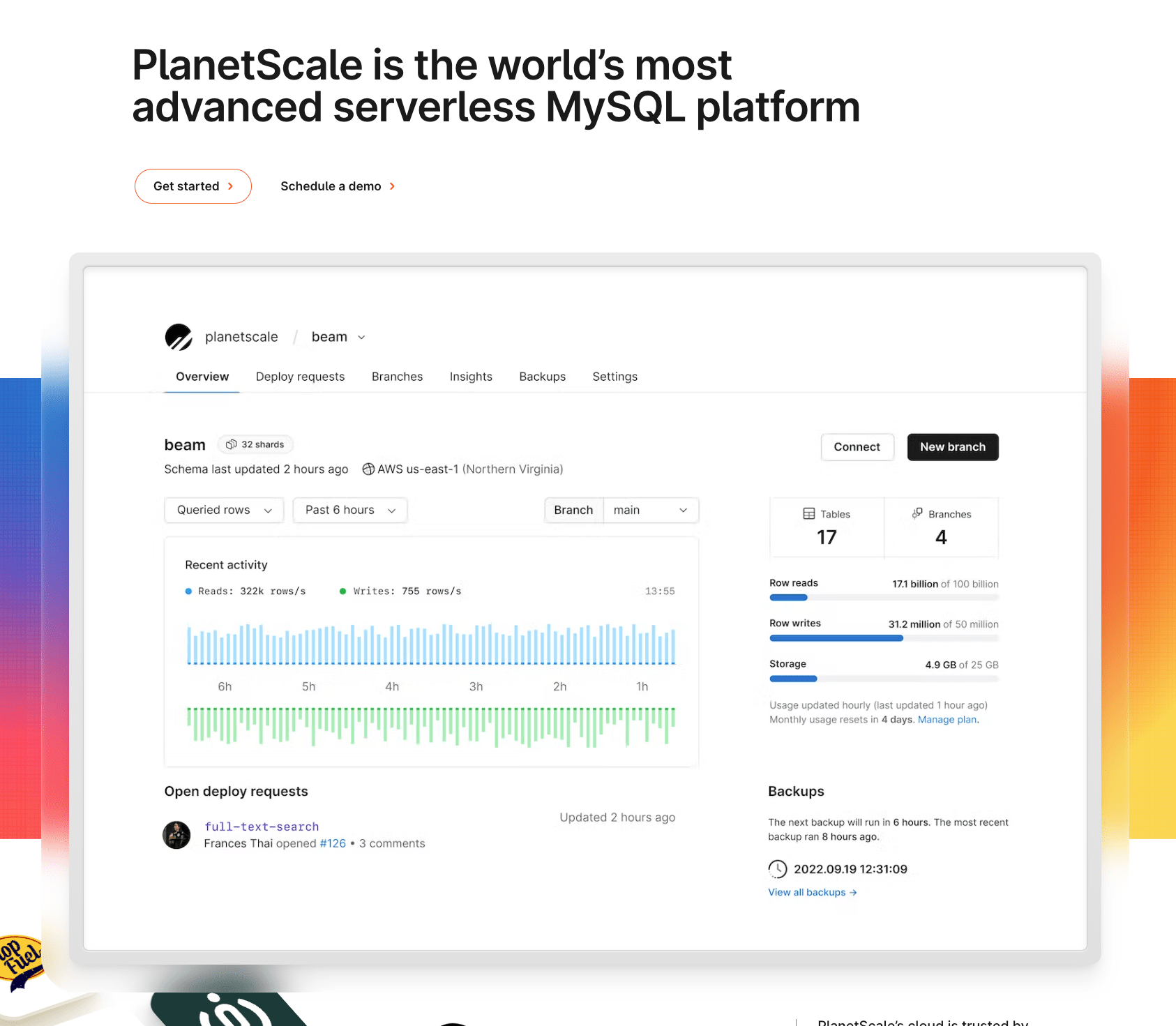Click the Manage plan link

(x=946, y=719)
